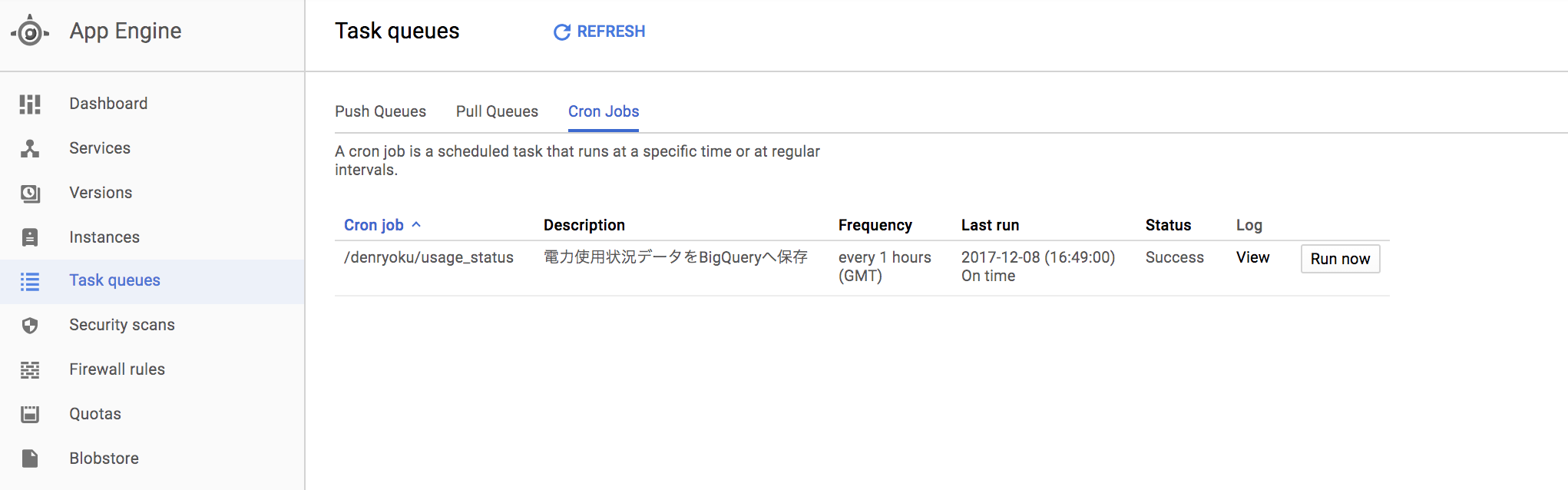Open Firewall rules from the sidebar
This screenshot has width=1568, height=490.
point(117,369)
